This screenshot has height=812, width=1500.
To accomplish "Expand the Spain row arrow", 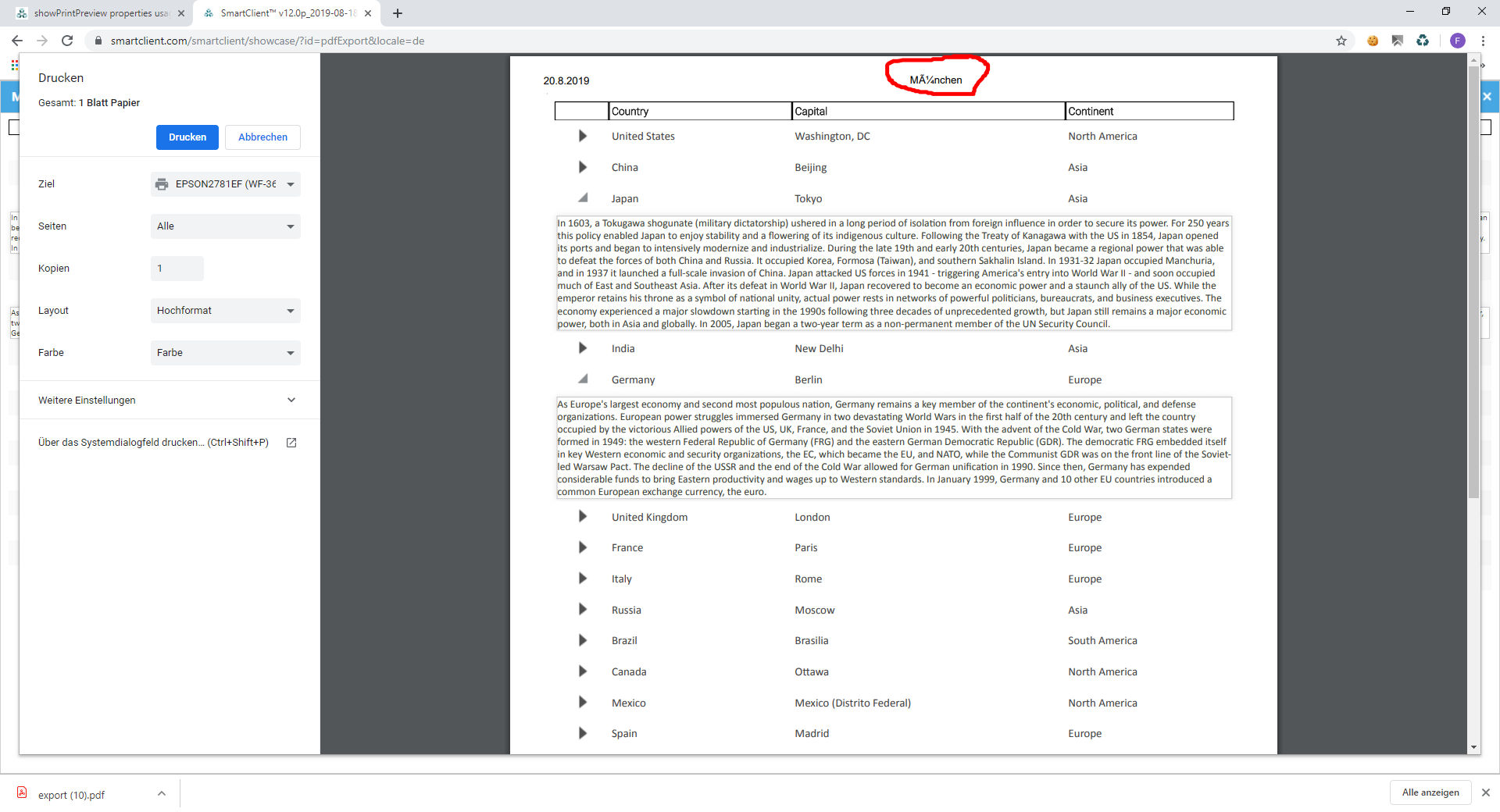I will click(x=582, y=733).
